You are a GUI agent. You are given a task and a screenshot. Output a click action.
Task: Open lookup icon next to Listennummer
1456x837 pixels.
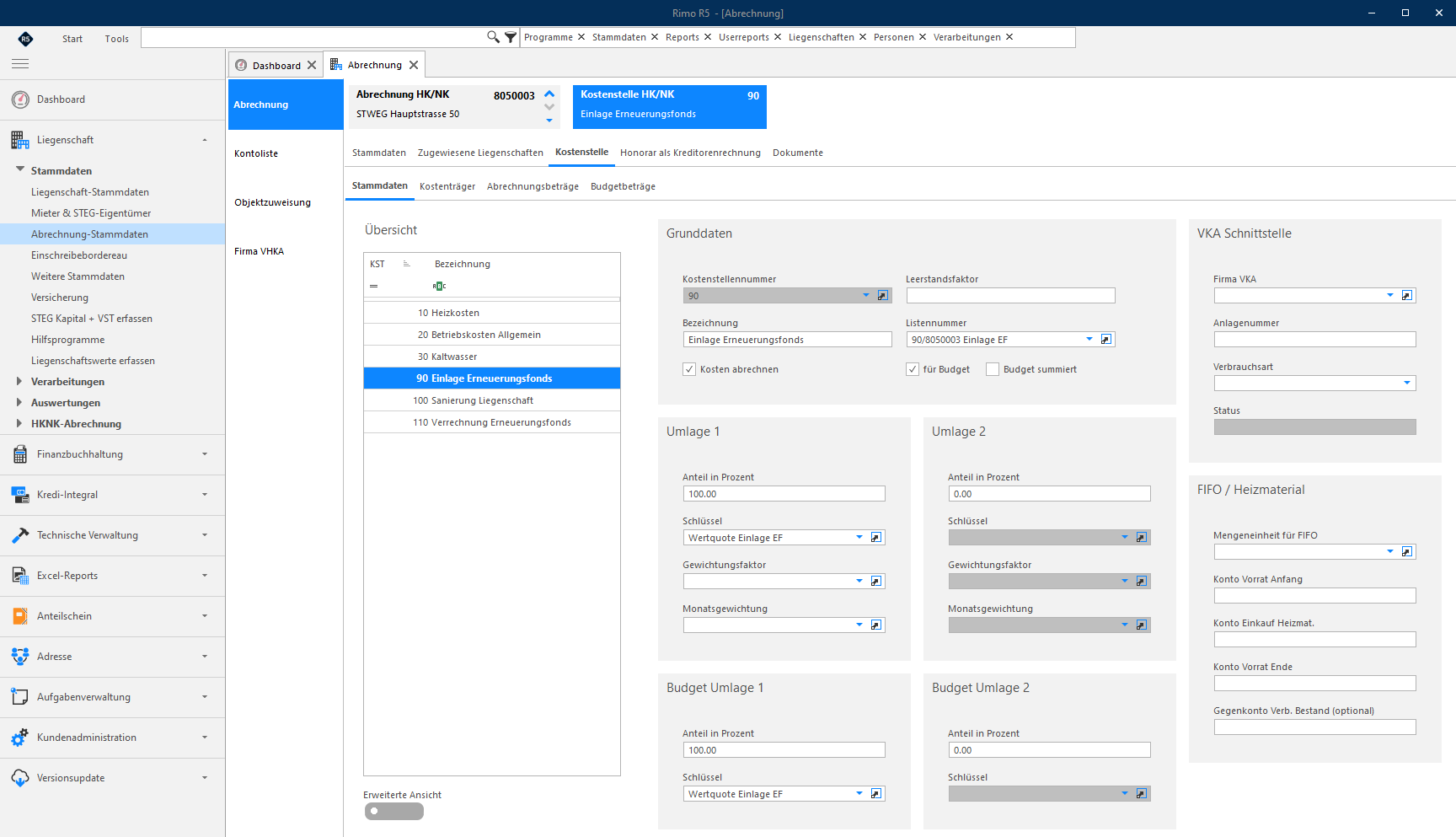(x=1106, y=340)
